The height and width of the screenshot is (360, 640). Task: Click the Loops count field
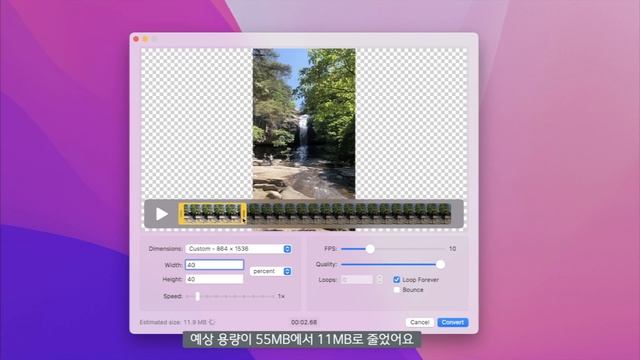click(x=357, y=280)
